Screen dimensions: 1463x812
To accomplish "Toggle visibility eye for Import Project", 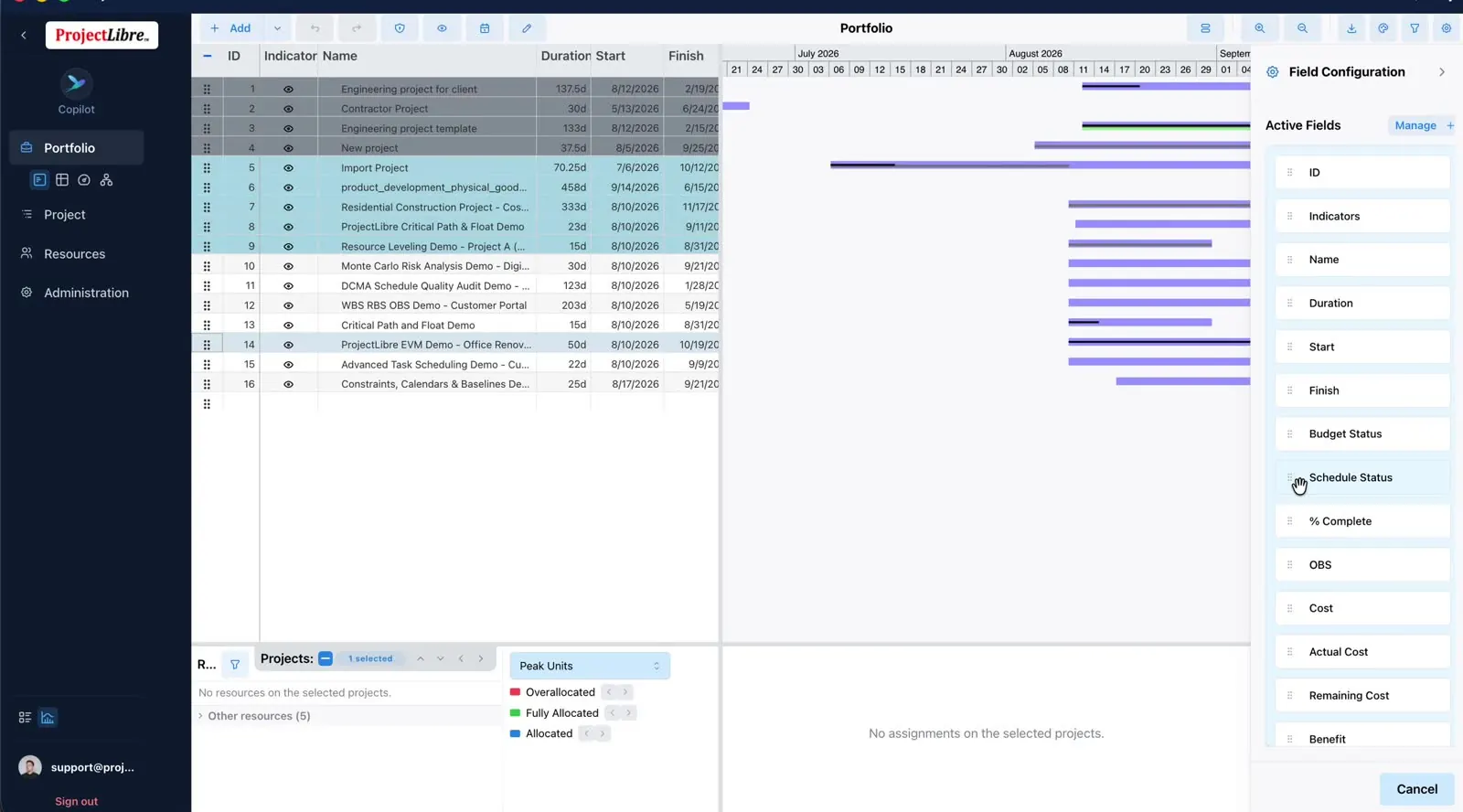I will 288,168.
